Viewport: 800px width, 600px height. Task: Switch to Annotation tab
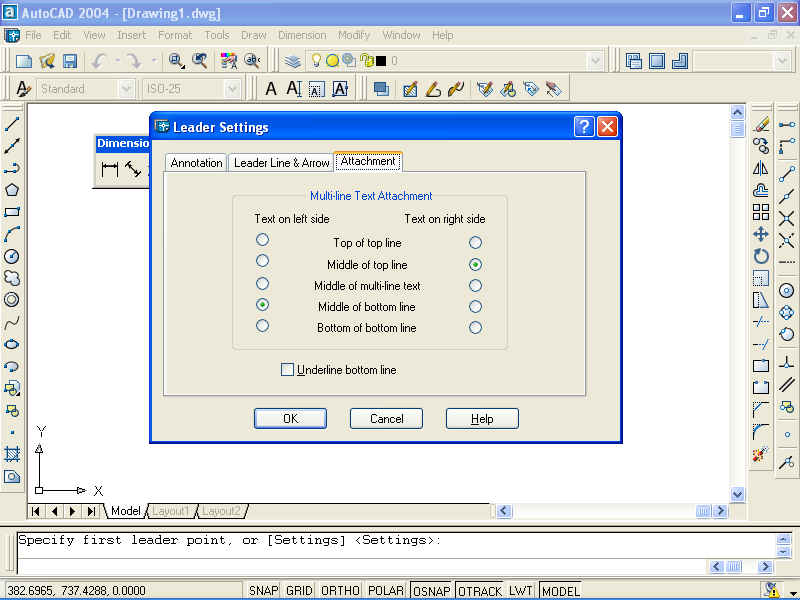(196, 163)
